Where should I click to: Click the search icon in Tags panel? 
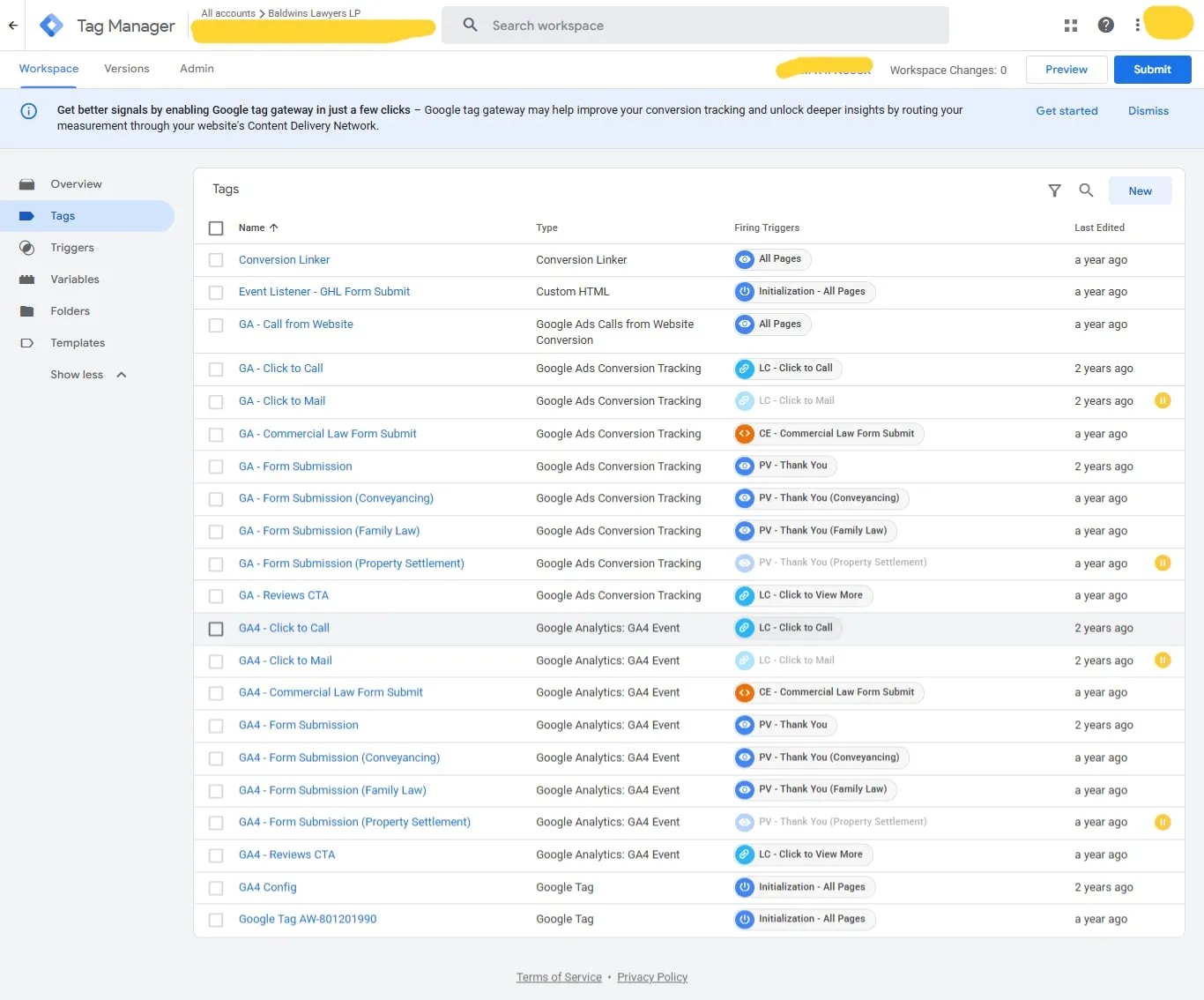(x=1086, y=190)
